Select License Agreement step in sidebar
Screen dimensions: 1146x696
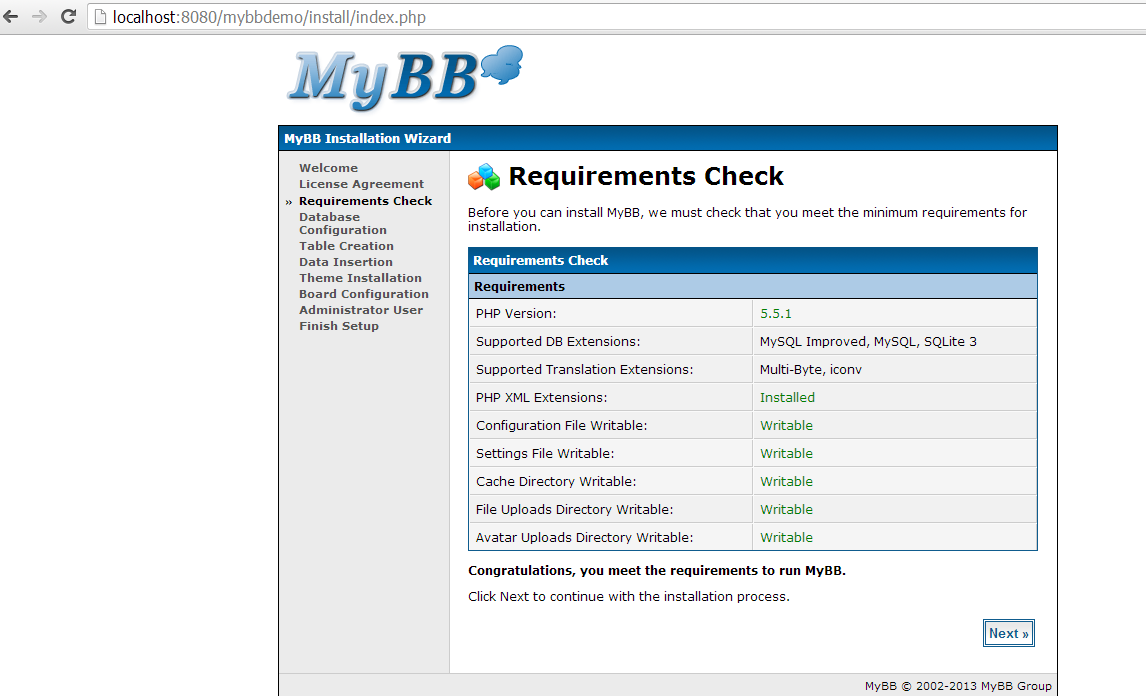click(361, 184)
